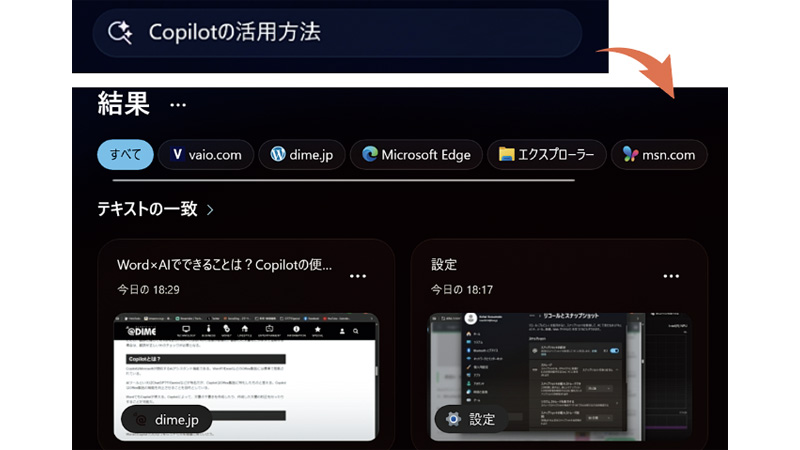Image resolution: width=800 pixels, height=450 pixels.
Task: Open the 設定 snapshot thumbnail
Action: tap(560, 377)
